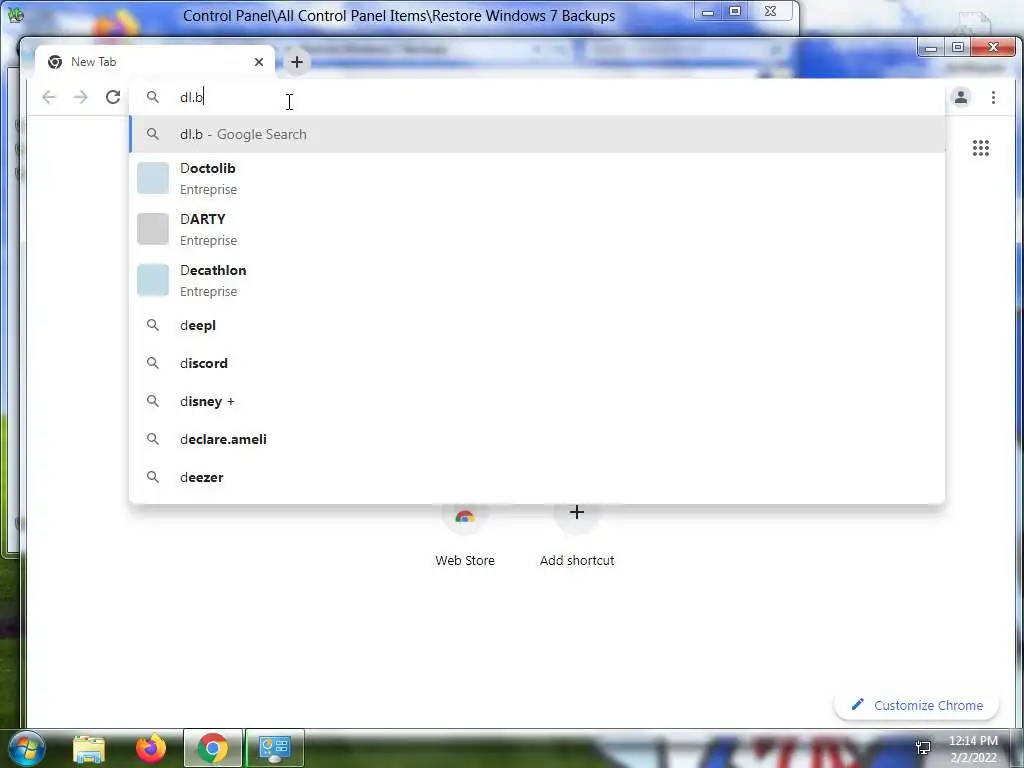1024x768 pixels.
Task: Open a new tab with the plus button
Action: pos(296,61)
